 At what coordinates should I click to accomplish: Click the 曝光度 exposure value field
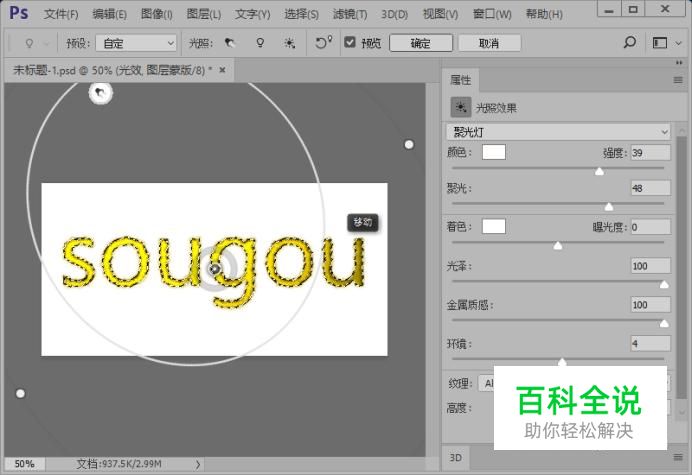coord(651,227)
